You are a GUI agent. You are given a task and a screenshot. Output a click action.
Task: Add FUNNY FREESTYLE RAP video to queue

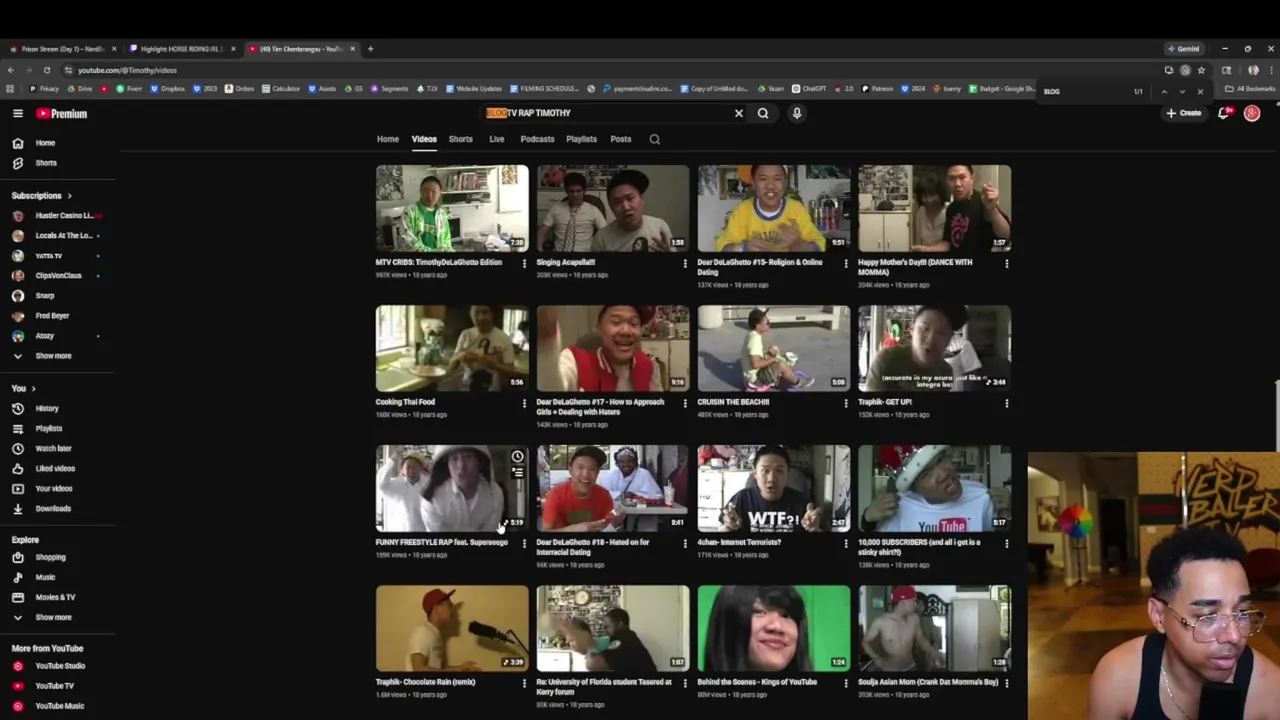click(517, 473)
